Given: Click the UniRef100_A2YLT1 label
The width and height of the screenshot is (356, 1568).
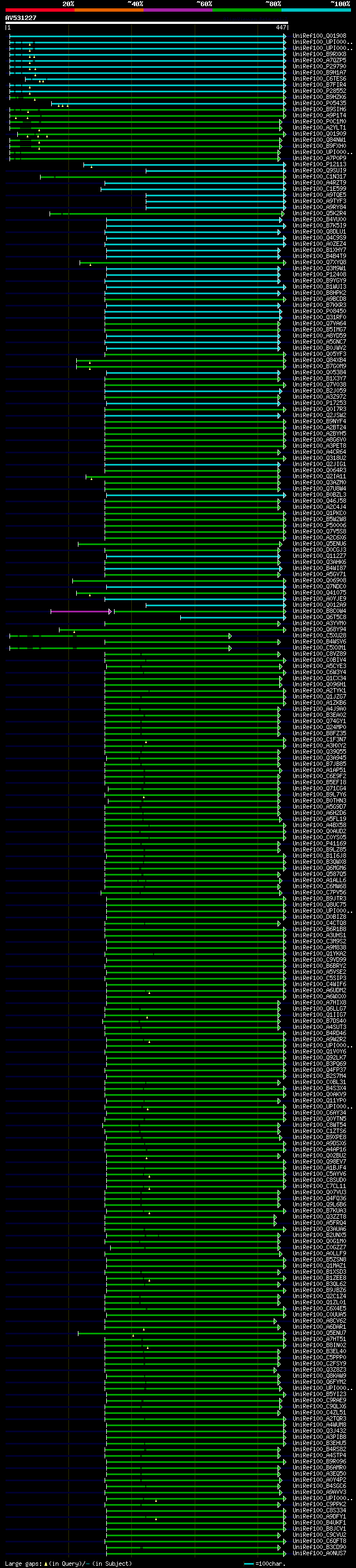Looking at the screenshot, I should [319, 128].
